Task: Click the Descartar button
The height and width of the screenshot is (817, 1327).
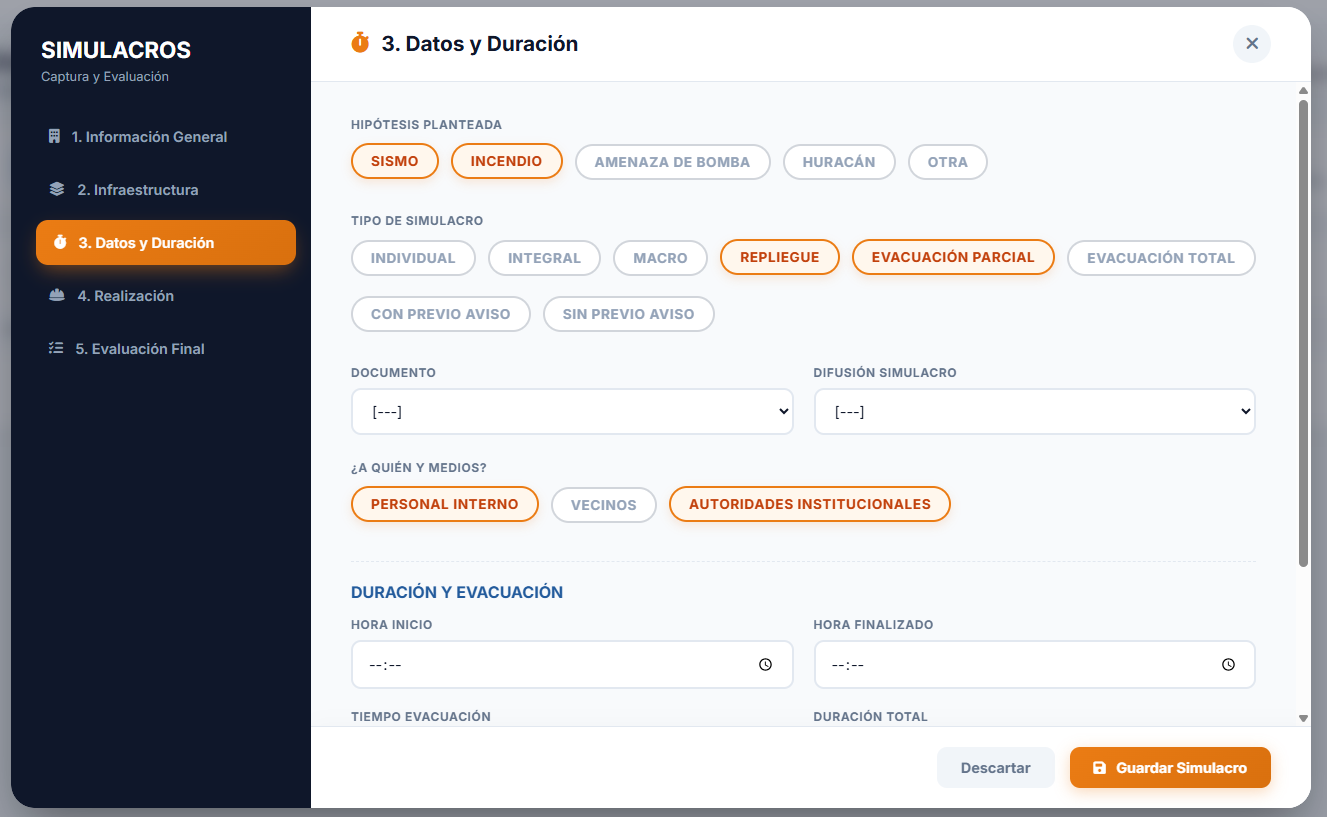Action: [x=996, y=768]
